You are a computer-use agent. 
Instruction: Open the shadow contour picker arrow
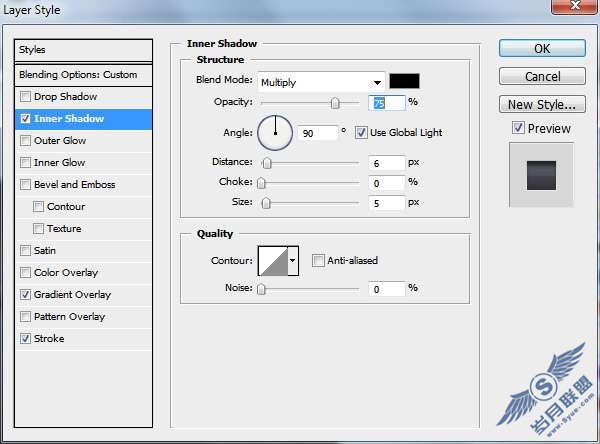[293, 261]
